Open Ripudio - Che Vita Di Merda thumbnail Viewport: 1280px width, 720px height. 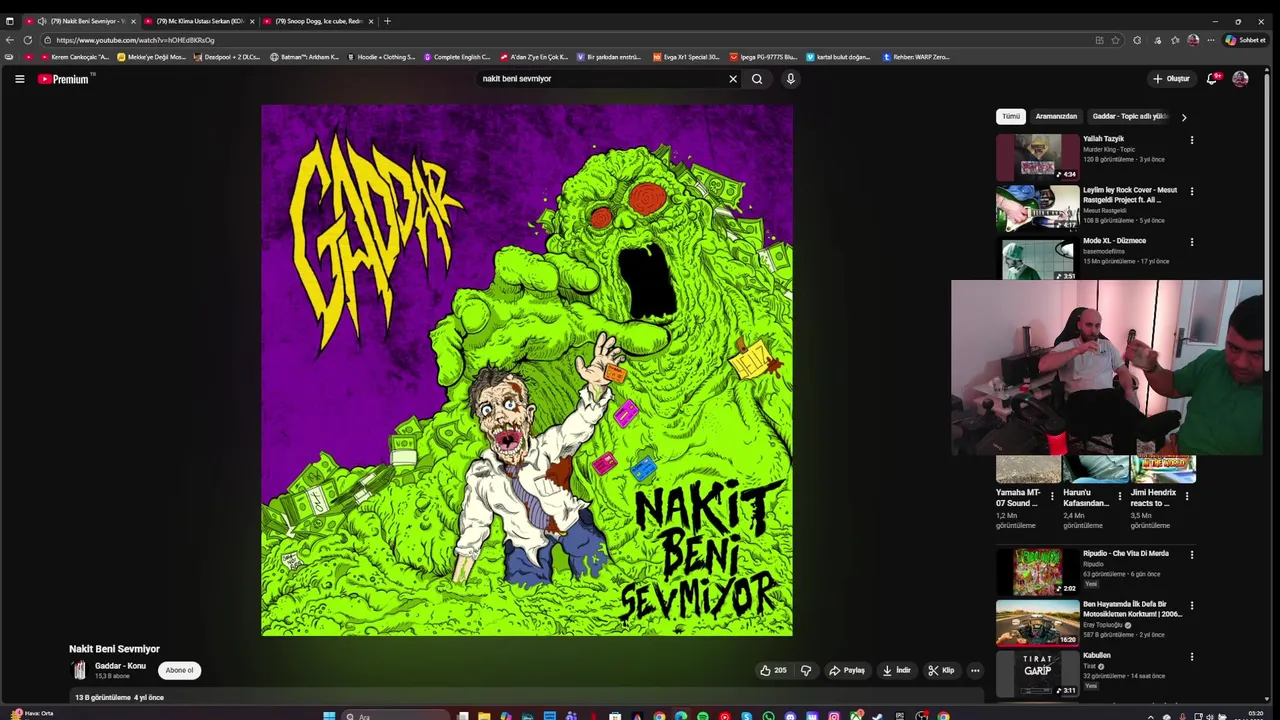[1037, 571]
